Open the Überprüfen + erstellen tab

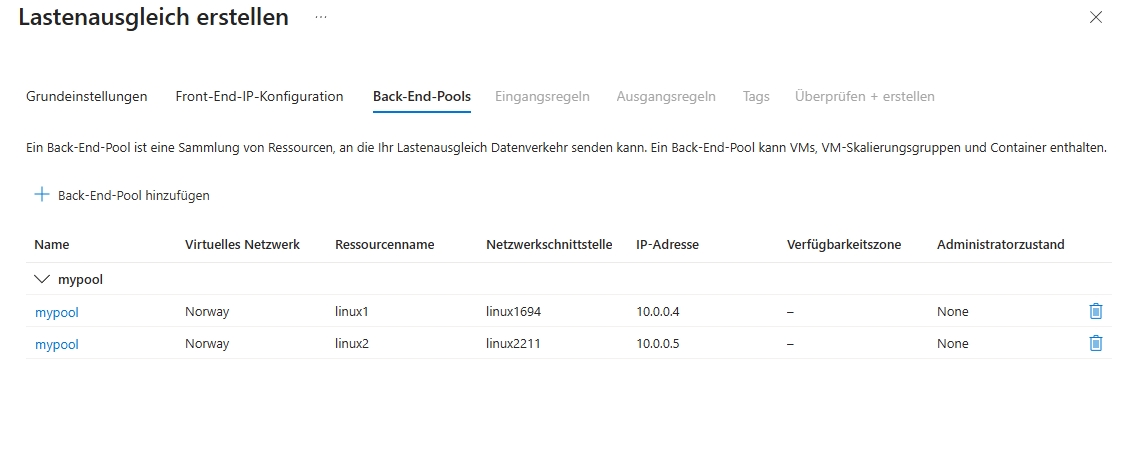coord(864,97)
